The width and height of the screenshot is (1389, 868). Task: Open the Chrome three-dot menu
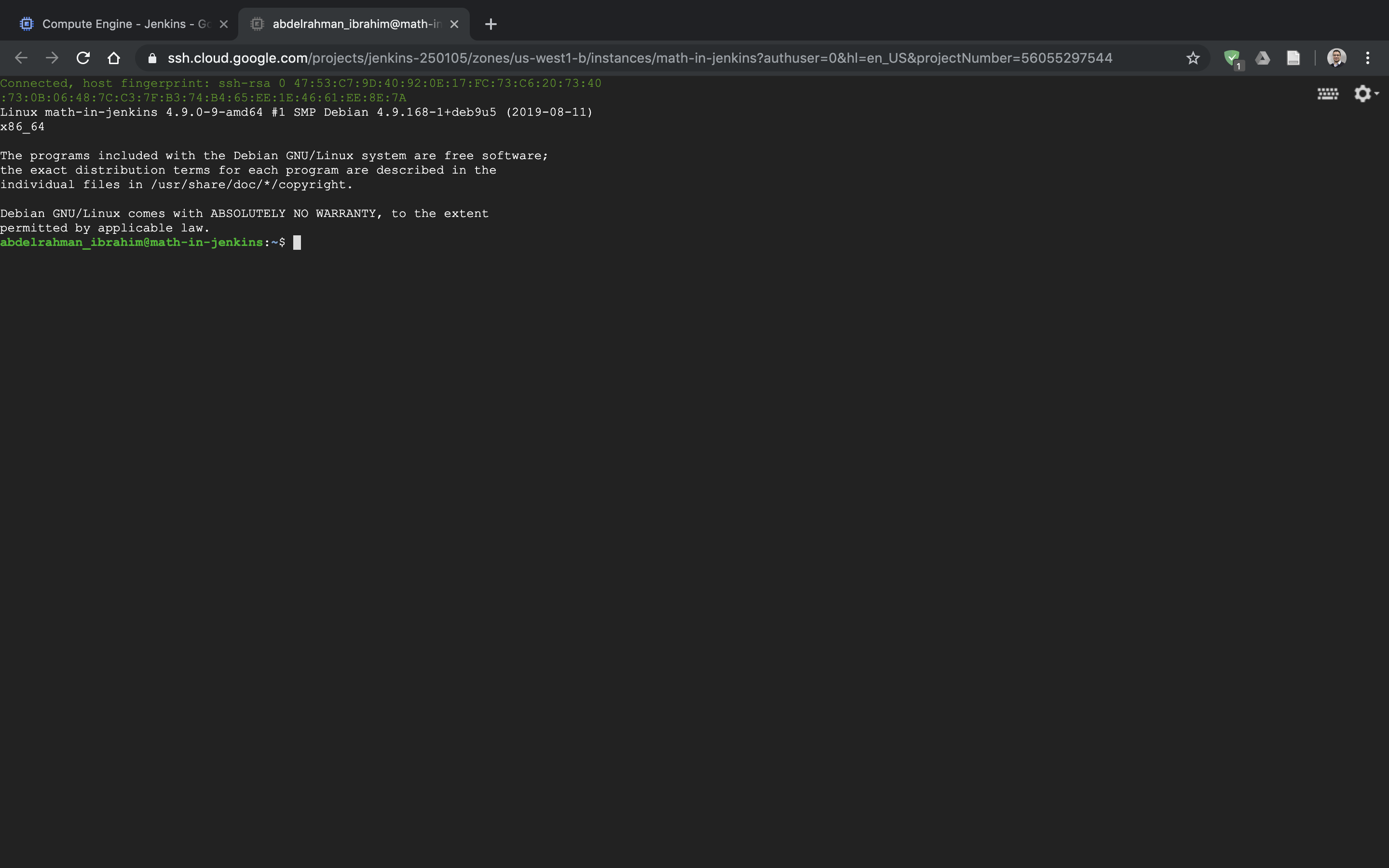[1368, 58]
